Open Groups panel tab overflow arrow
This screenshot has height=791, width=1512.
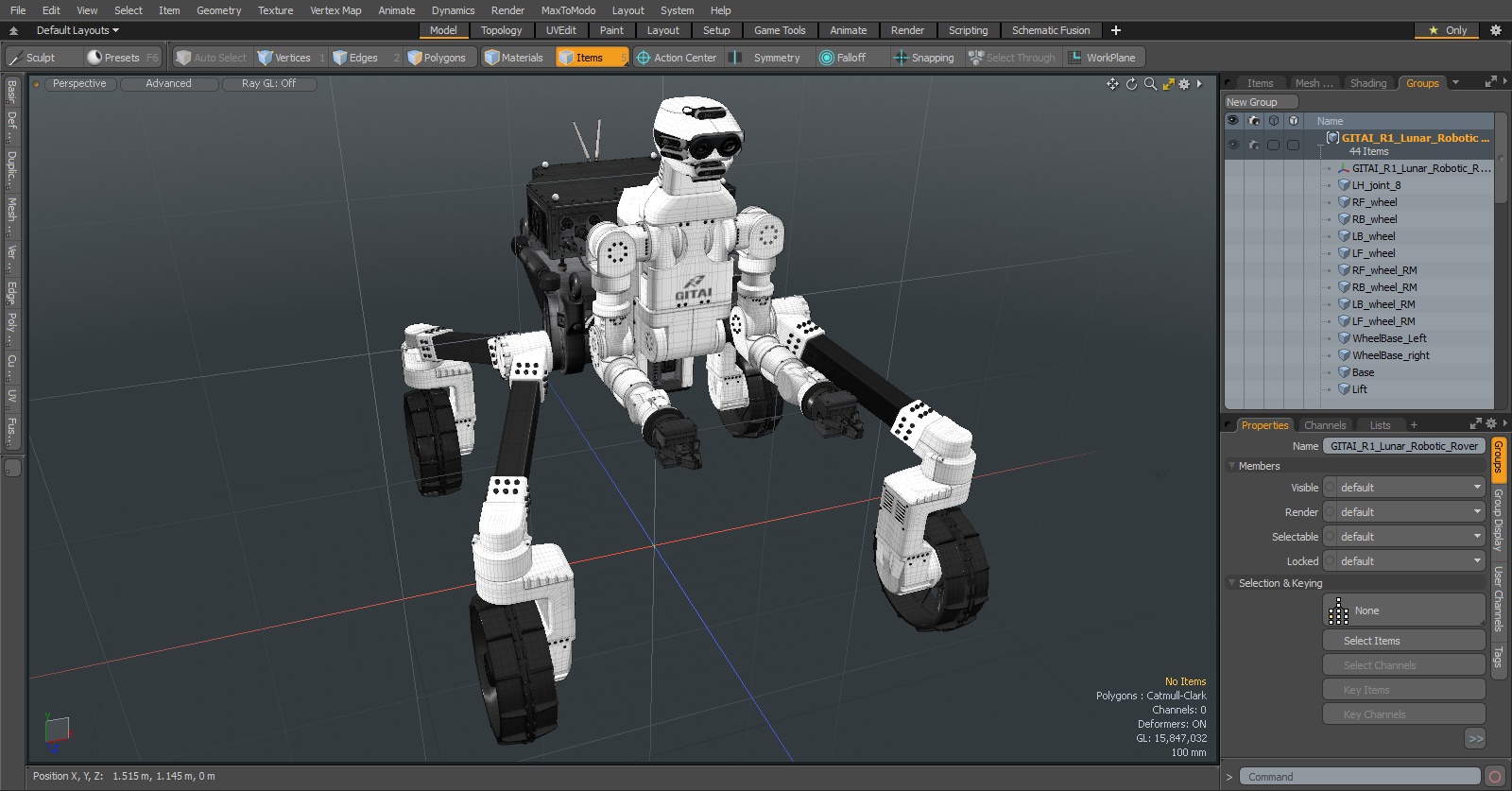1455,83
